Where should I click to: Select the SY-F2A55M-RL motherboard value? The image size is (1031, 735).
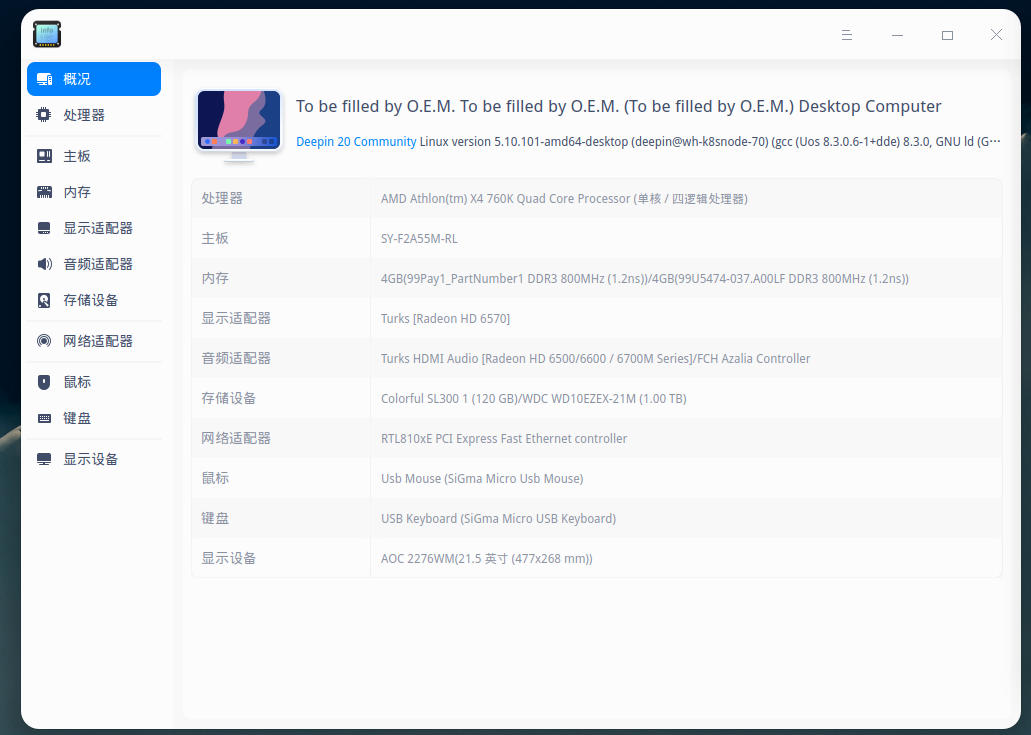coord(419,239)
